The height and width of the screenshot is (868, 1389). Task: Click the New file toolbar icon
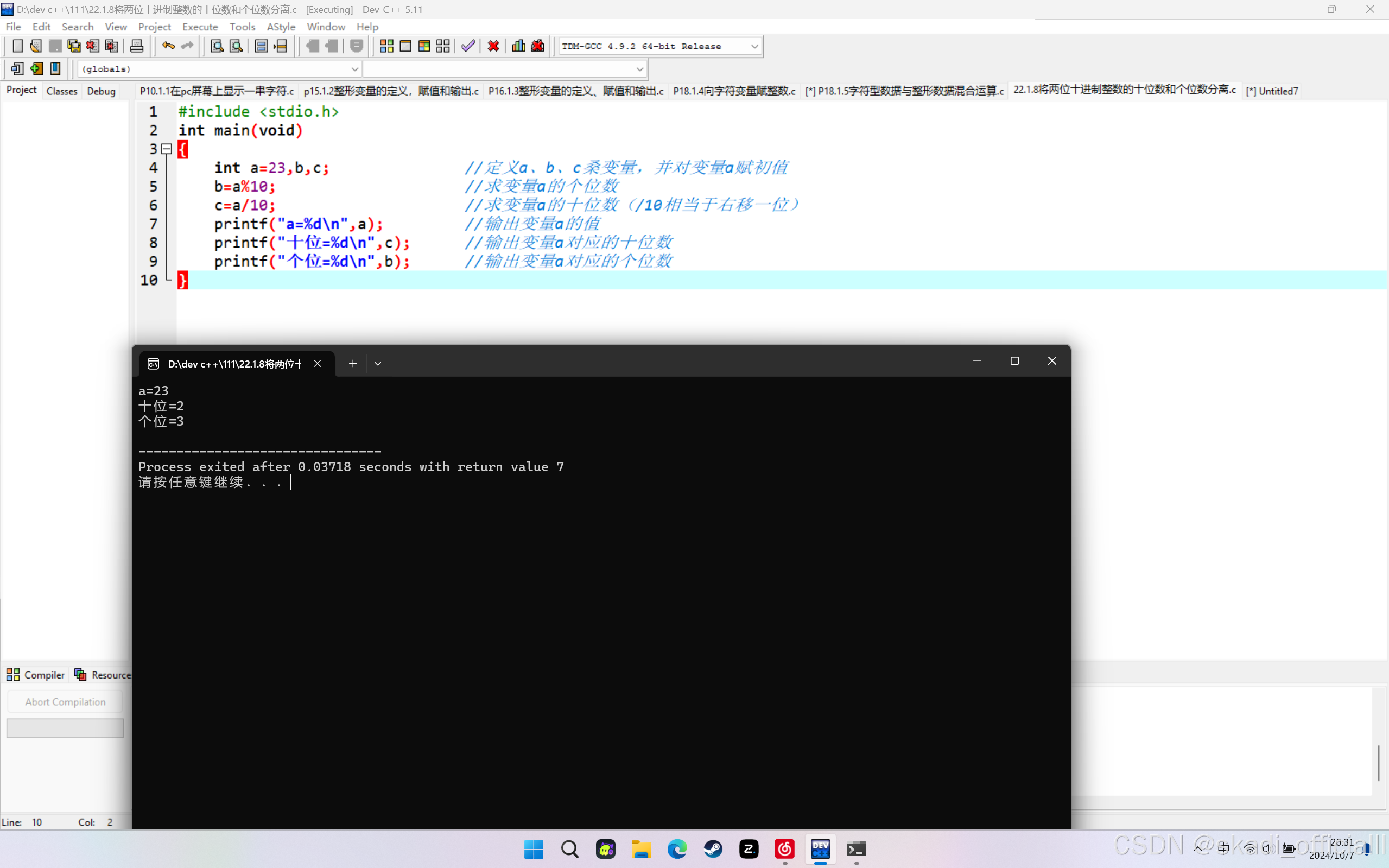17,46
